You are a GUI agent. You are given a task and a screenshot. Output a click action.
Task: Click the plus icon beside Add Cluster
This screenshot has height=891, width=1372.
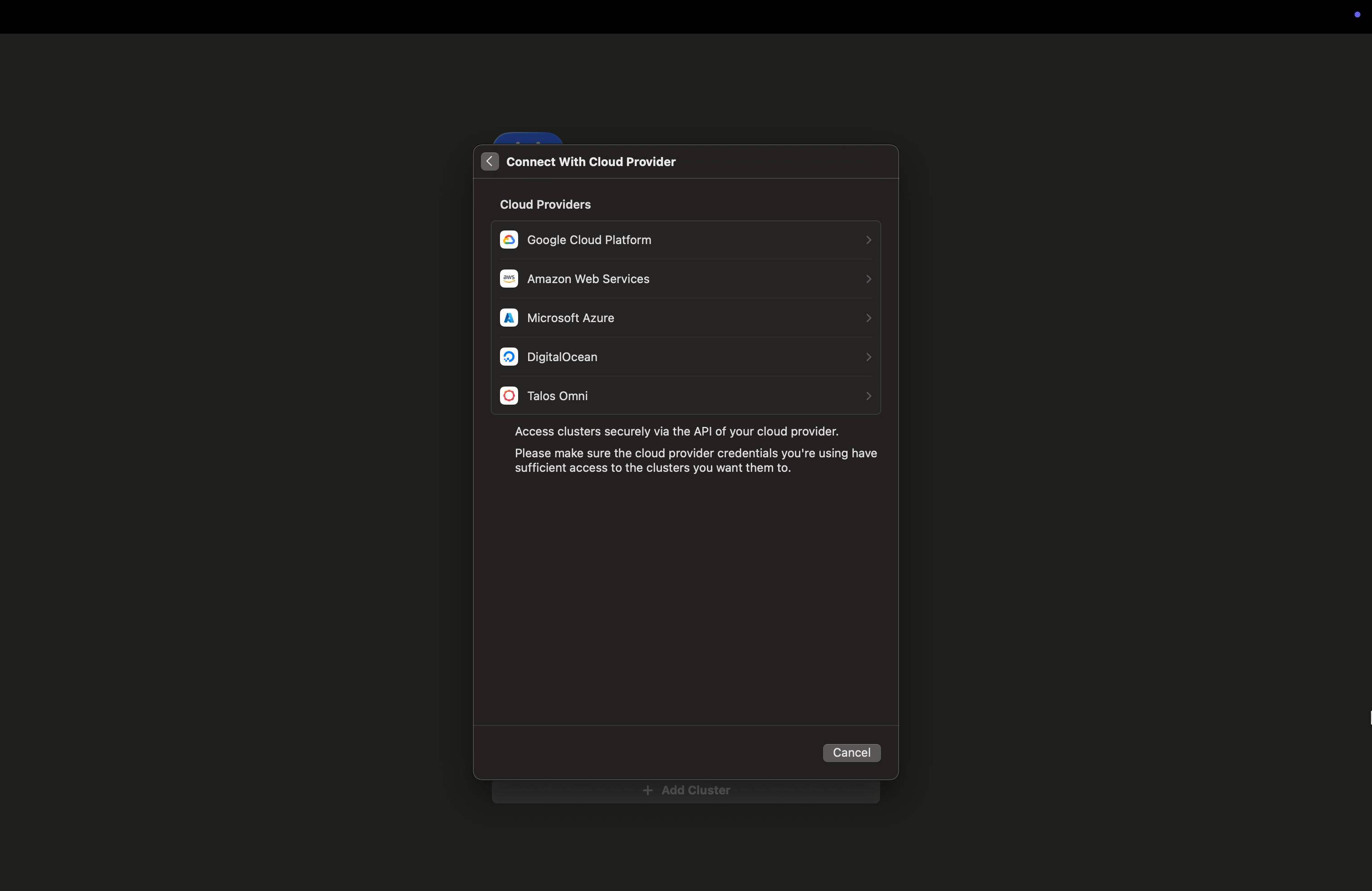[x=648, y=791]
